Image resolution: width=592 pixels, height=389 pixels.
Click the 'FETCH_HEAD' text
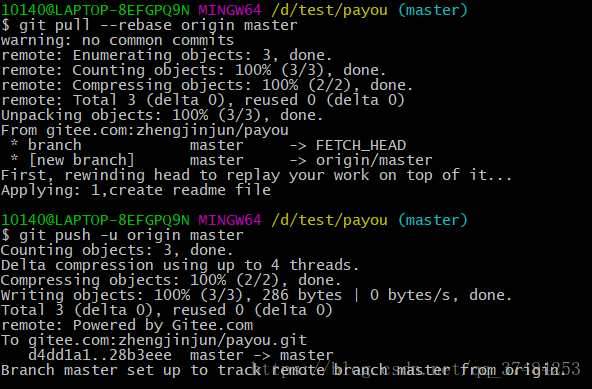pos(361,145)
